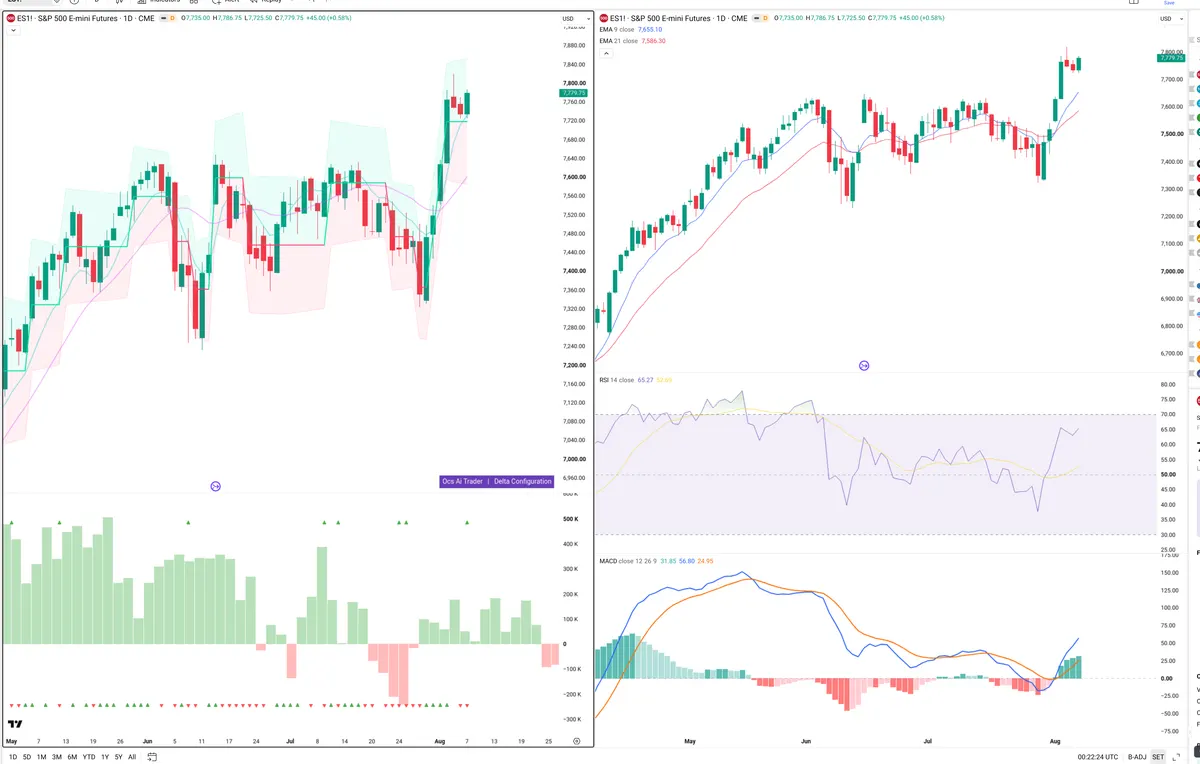Click the TradingView logo on the left chart

click(x=15, y=724)
